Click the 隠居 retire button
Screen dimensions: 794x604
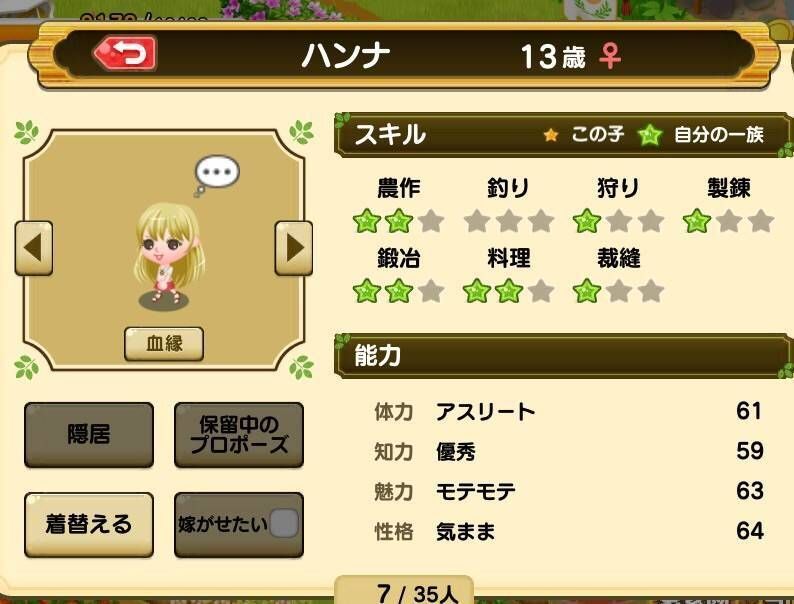pyautogui.click(x=89, y=435)
